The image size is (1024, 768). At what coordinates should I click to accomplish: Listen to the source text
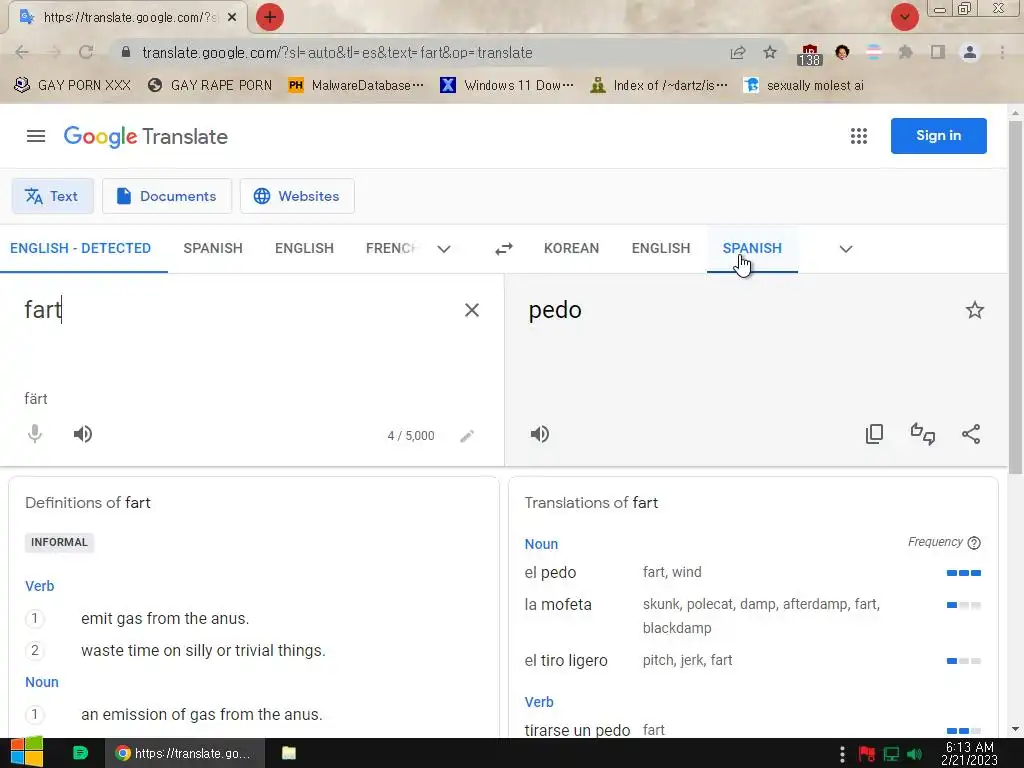(83, 434)
